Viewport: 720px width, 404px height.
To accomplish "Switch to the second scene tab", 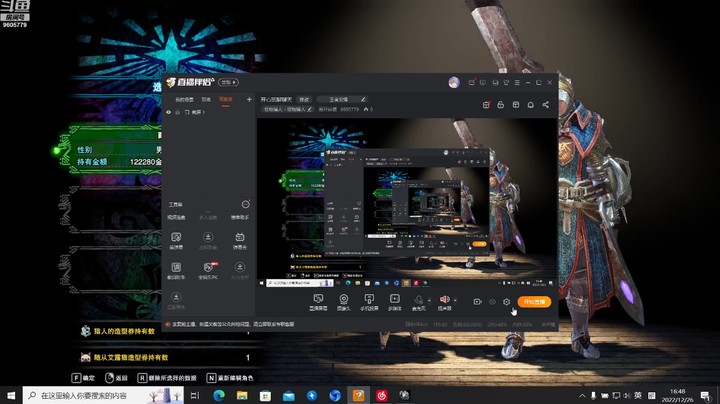I will 206,99.
